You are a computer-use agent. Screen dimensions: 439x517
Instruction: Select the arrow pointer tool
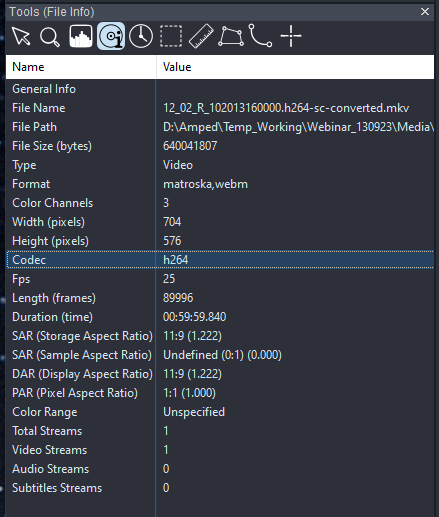point(21,36)
